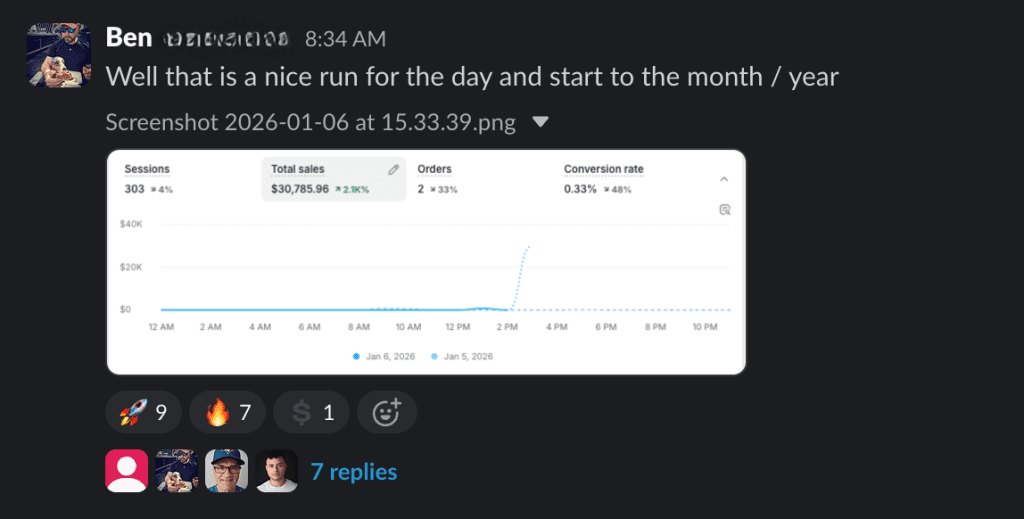Click the fire emoji reaction
Viewport: 1024px width, 519px height.
click(227, 412)
